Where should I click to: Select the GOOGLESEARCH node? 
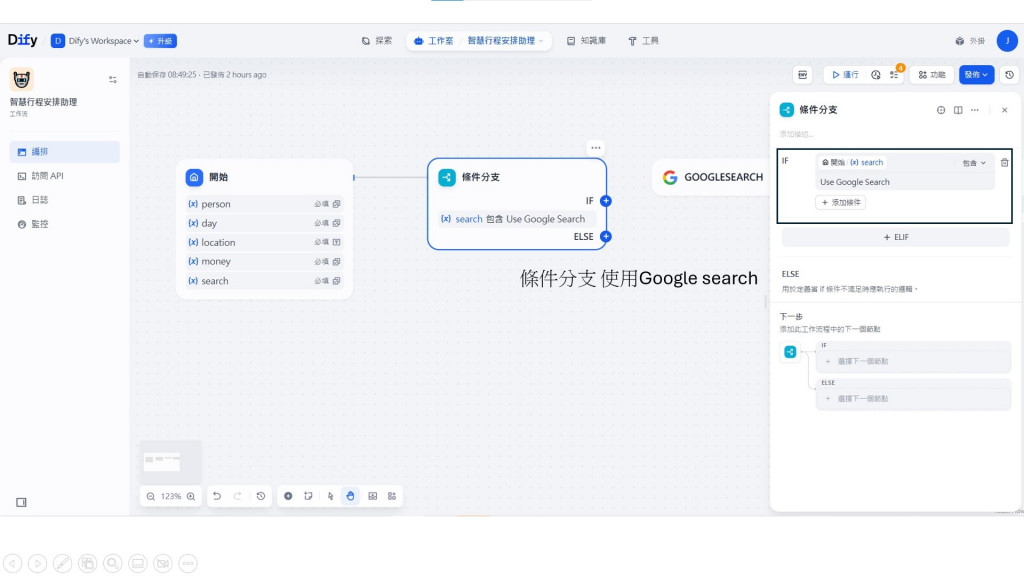click(712, 177)
